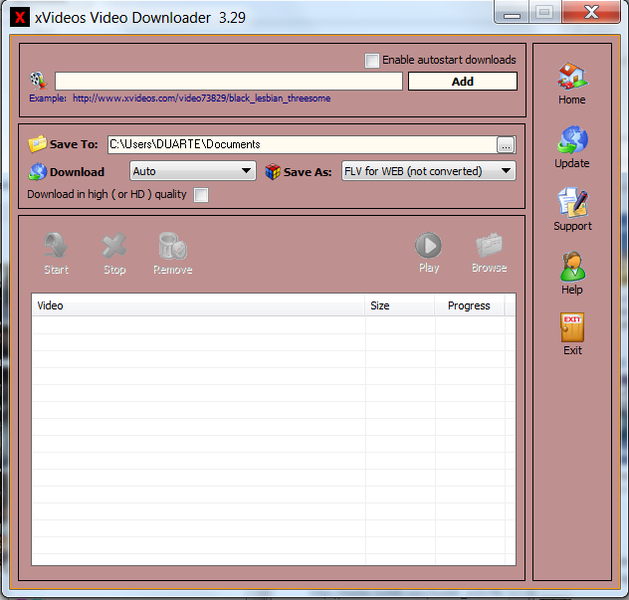
Task: Click the red X application title icon
Action: click(x=20, y=18)
